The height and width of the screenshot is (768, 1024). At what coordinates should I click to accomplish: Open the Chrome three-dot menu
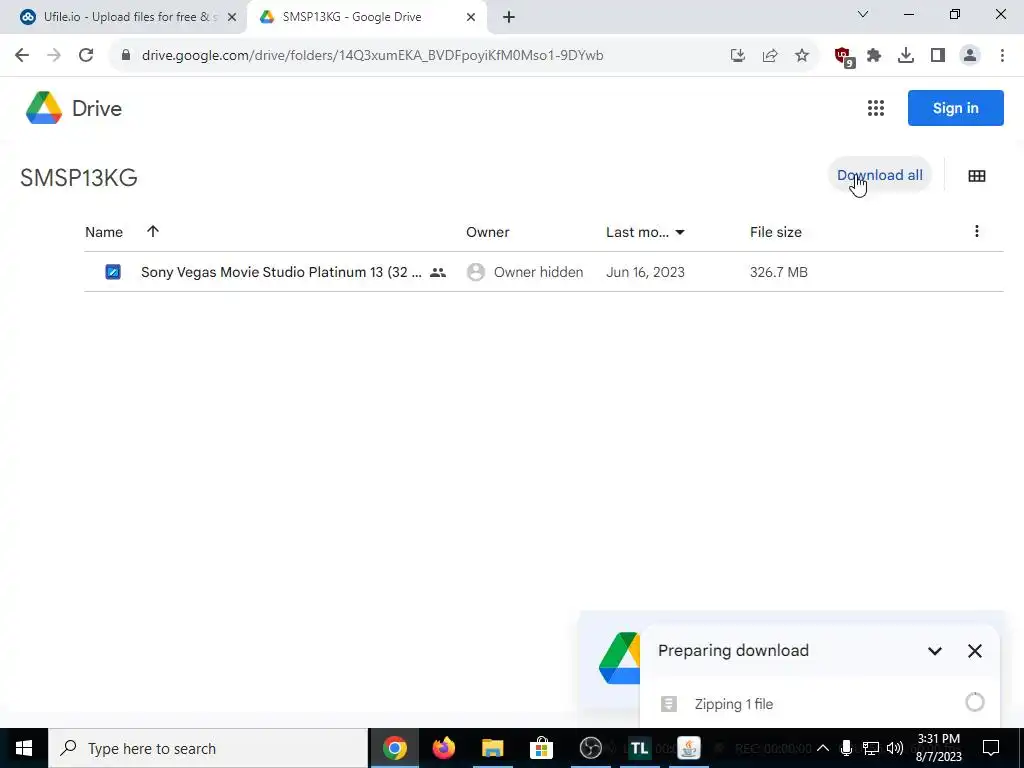(1002, 56)
